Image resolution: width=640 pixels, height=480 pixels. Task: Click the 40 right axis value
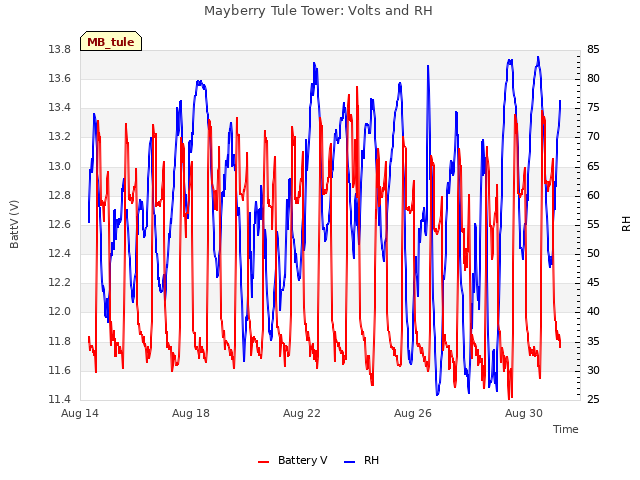click(593, 312)
